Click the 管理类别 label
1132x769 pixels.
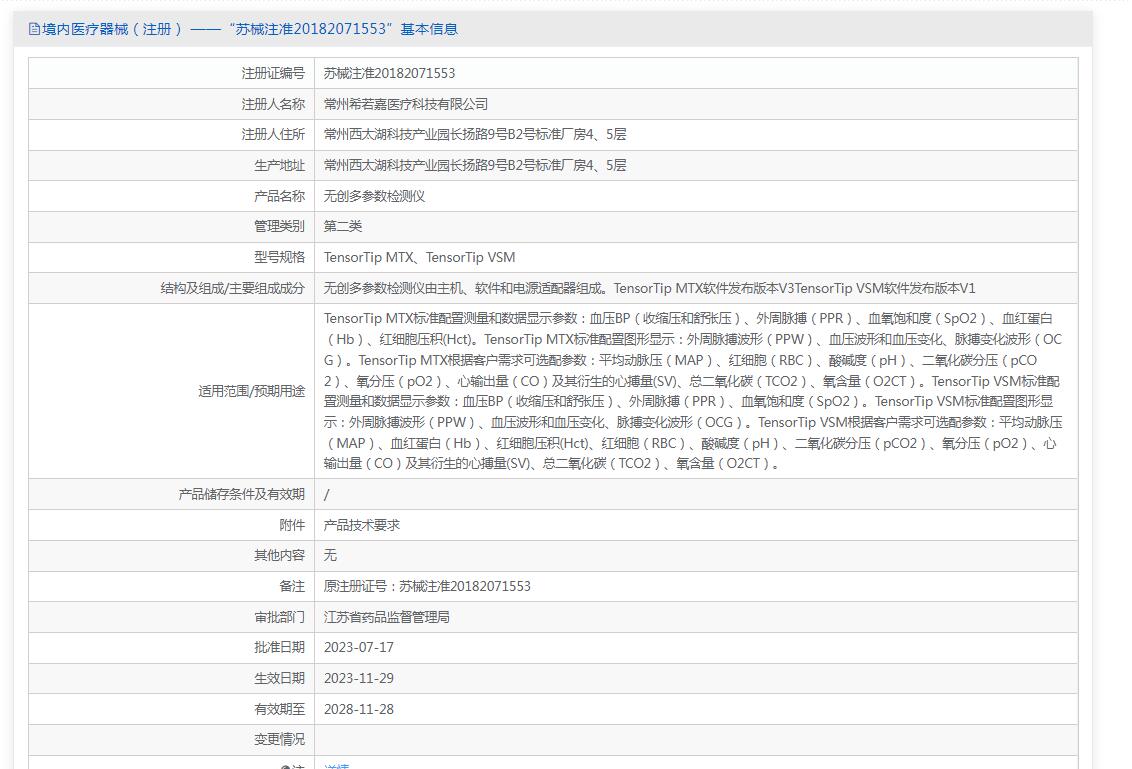(x=279, y=226)
